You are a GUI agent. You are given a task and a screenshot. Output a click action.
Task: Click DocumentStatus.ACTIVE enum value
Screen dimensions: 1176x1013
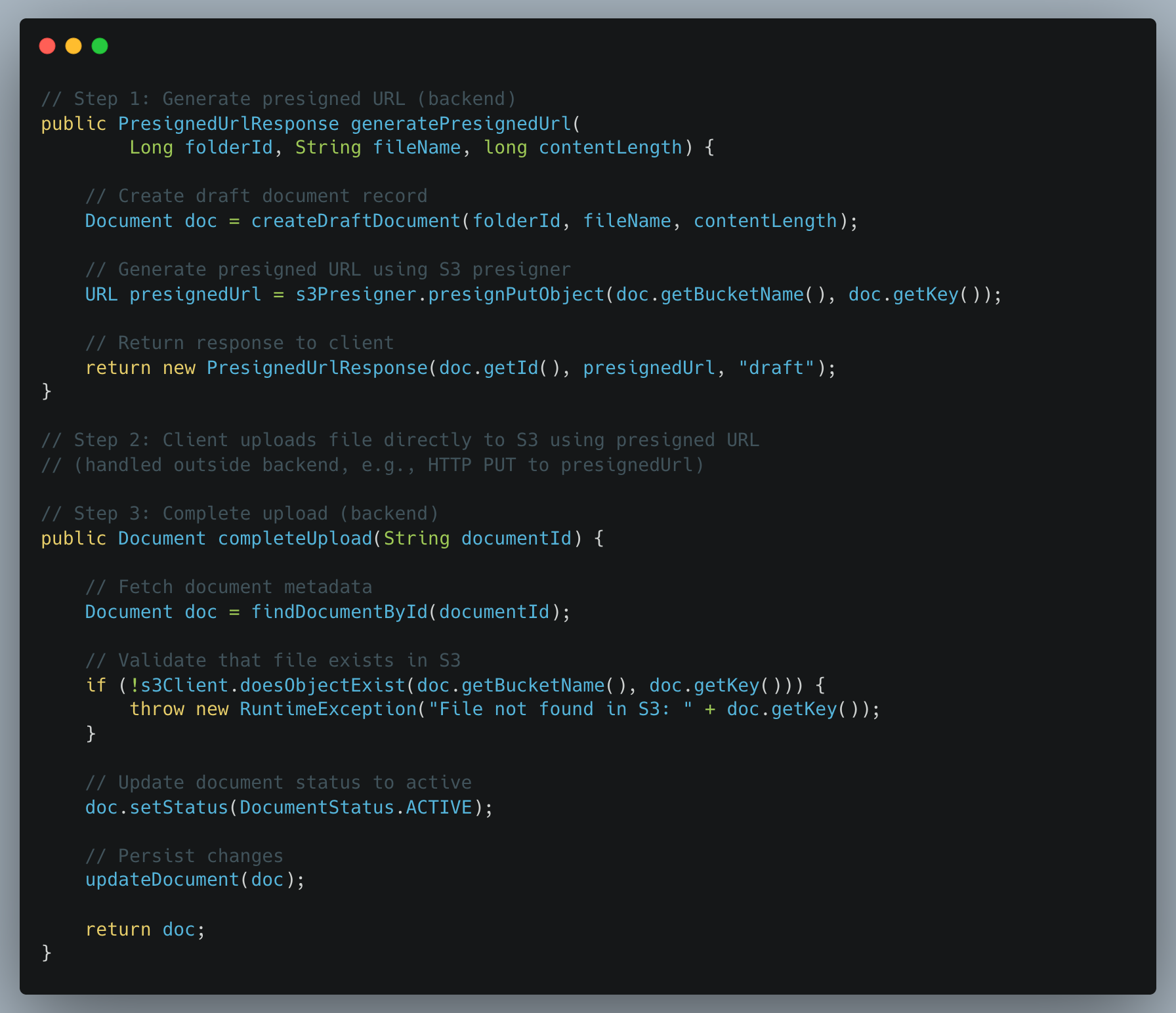click(x=356, y=807)
